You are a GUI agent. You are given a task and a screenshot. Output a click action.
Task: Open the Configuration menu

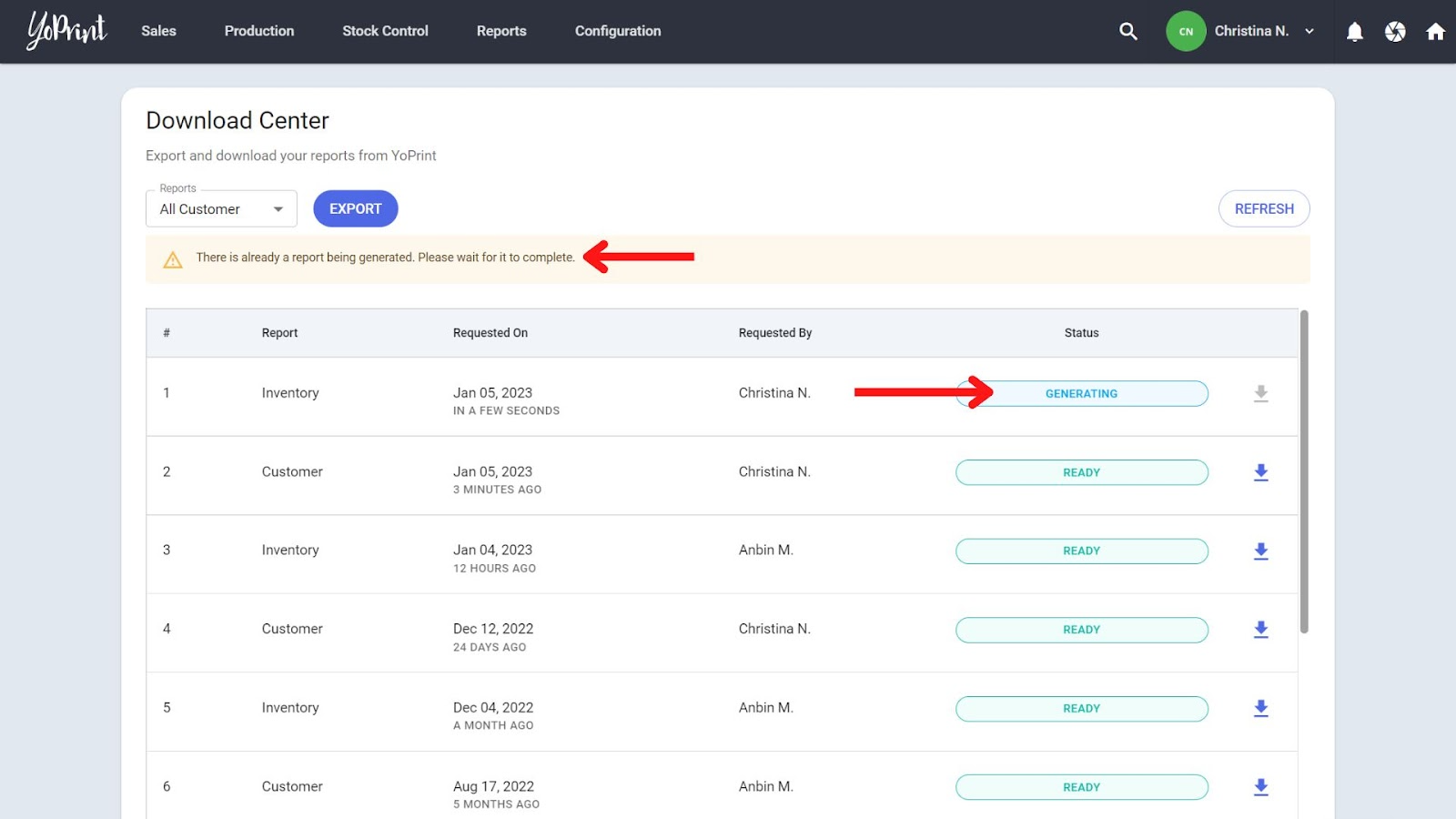[x=618, y=31]
